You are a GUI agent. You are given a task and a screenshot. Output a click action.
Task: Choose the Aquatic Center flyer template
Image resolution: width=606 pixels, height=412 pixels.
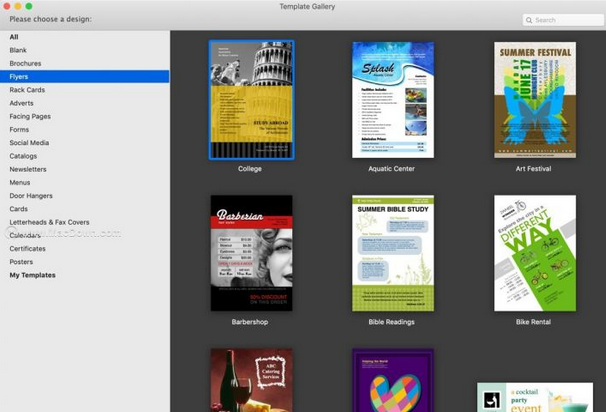coord(392,100)
